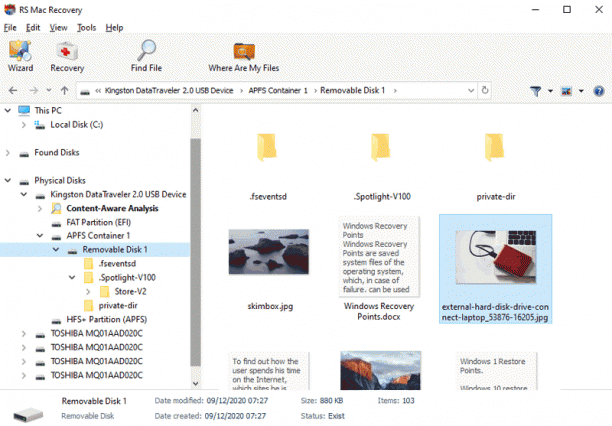Viewport: 612px width, 426px height.
Task: Click the Found Disks drive icon
Action: [x=24, y=153]
